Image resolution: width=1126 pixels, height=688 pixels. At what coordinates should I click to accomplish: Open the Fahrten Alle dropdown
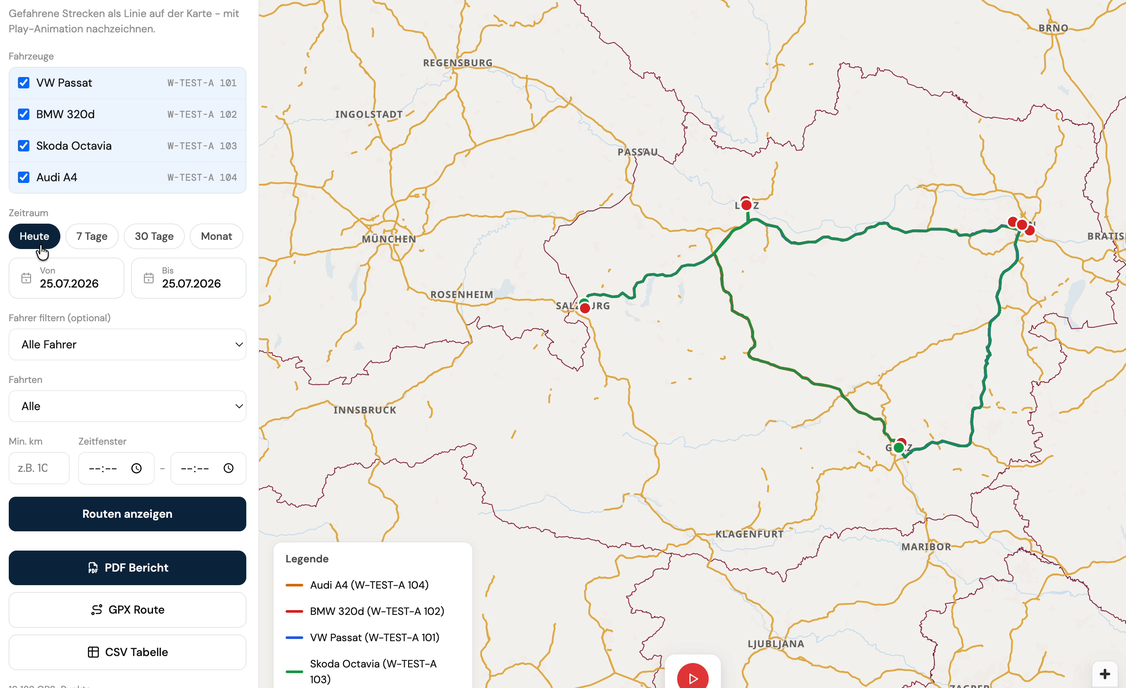click(x=127, y=406)
